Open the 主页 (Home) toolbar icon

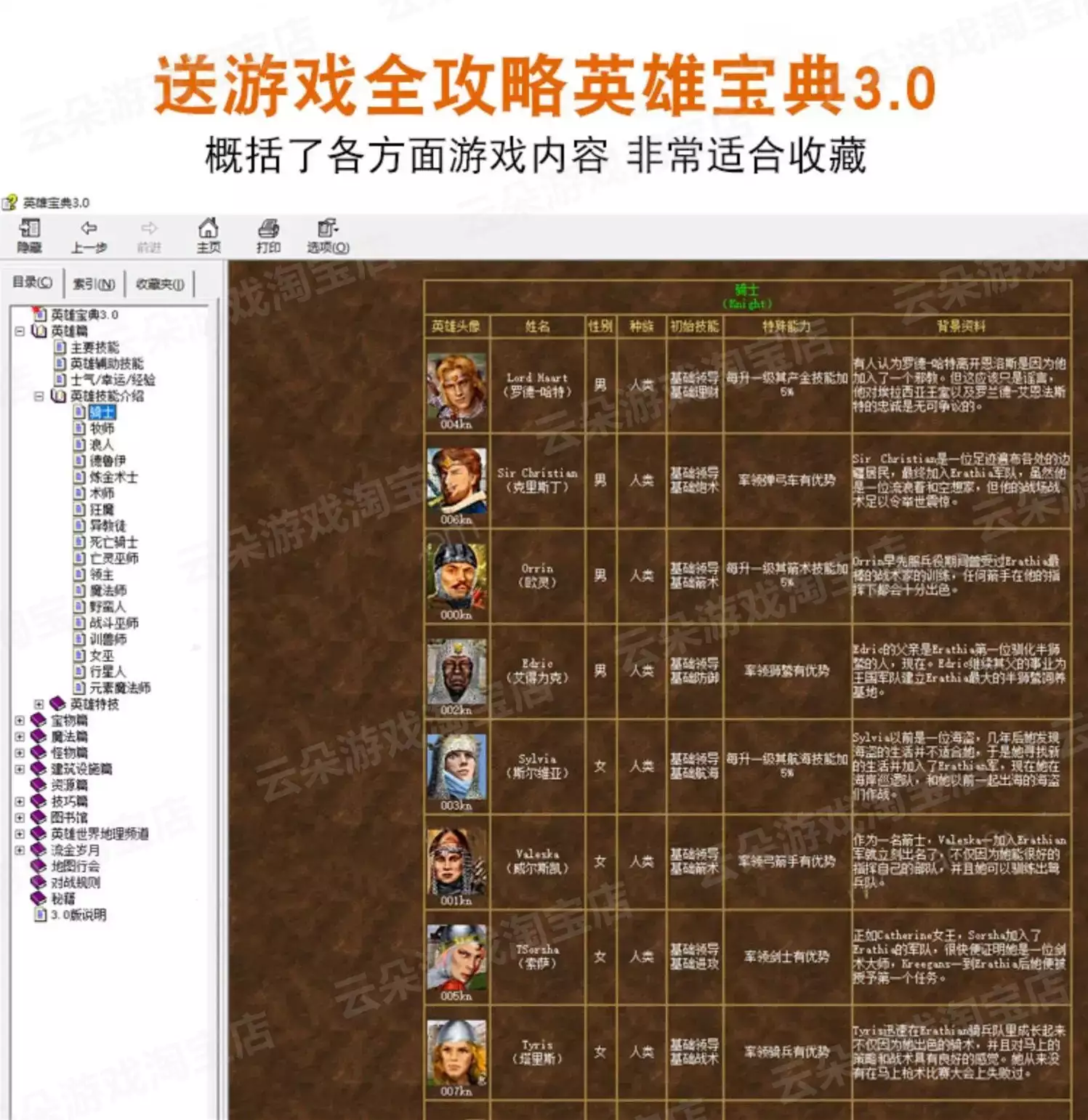point(208,236)
